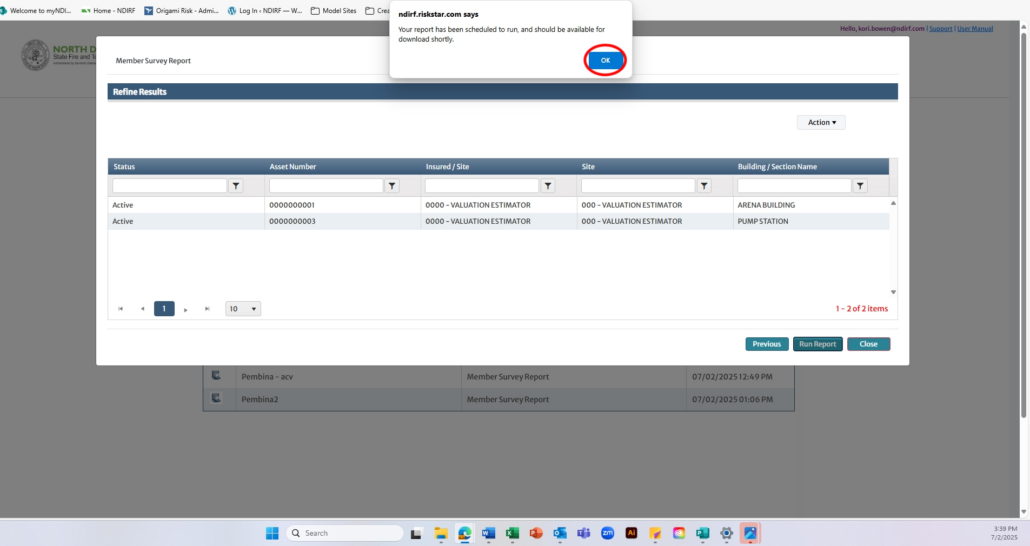Viewport: 1030px width, 546px height.
Task: Click the Asset Number filter text field
Action: 326,186
